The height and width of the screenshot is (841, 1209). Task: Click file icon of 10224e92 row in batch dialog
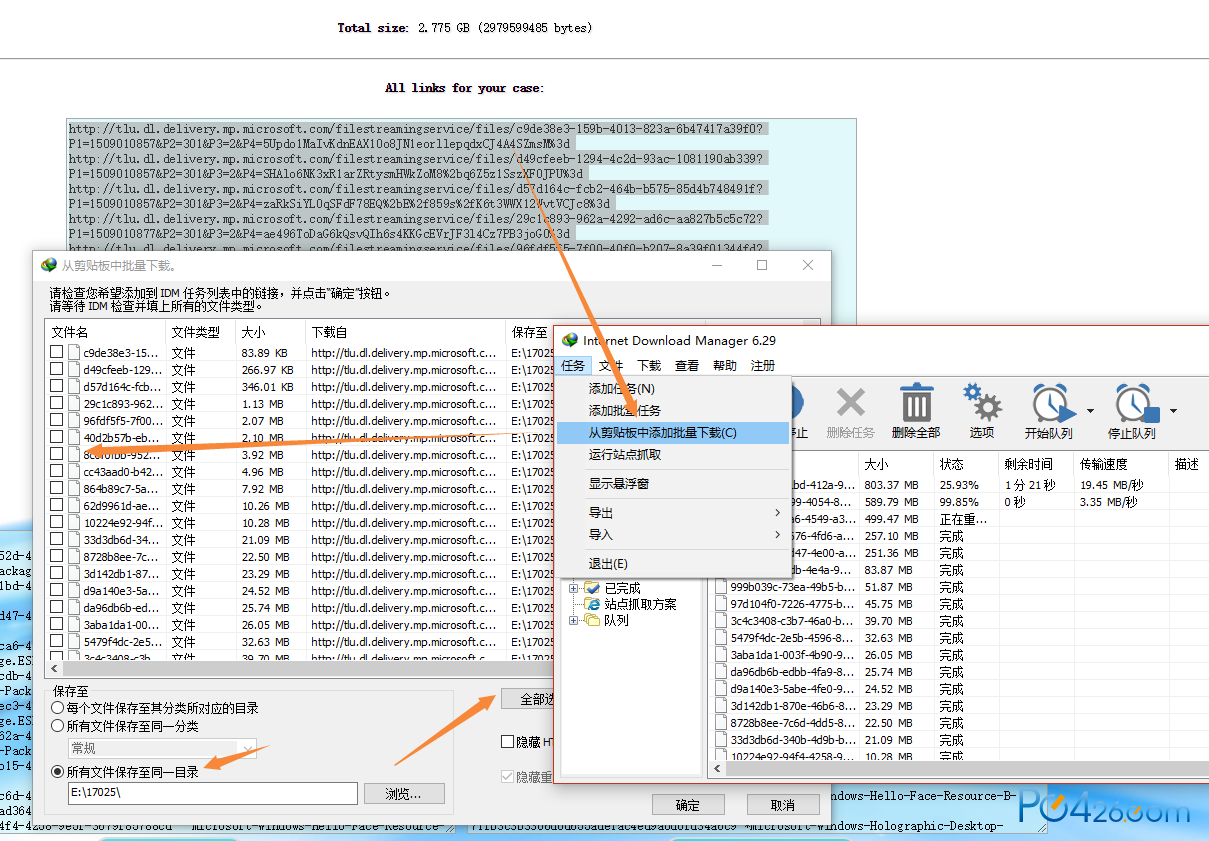(x=74, y=523)
